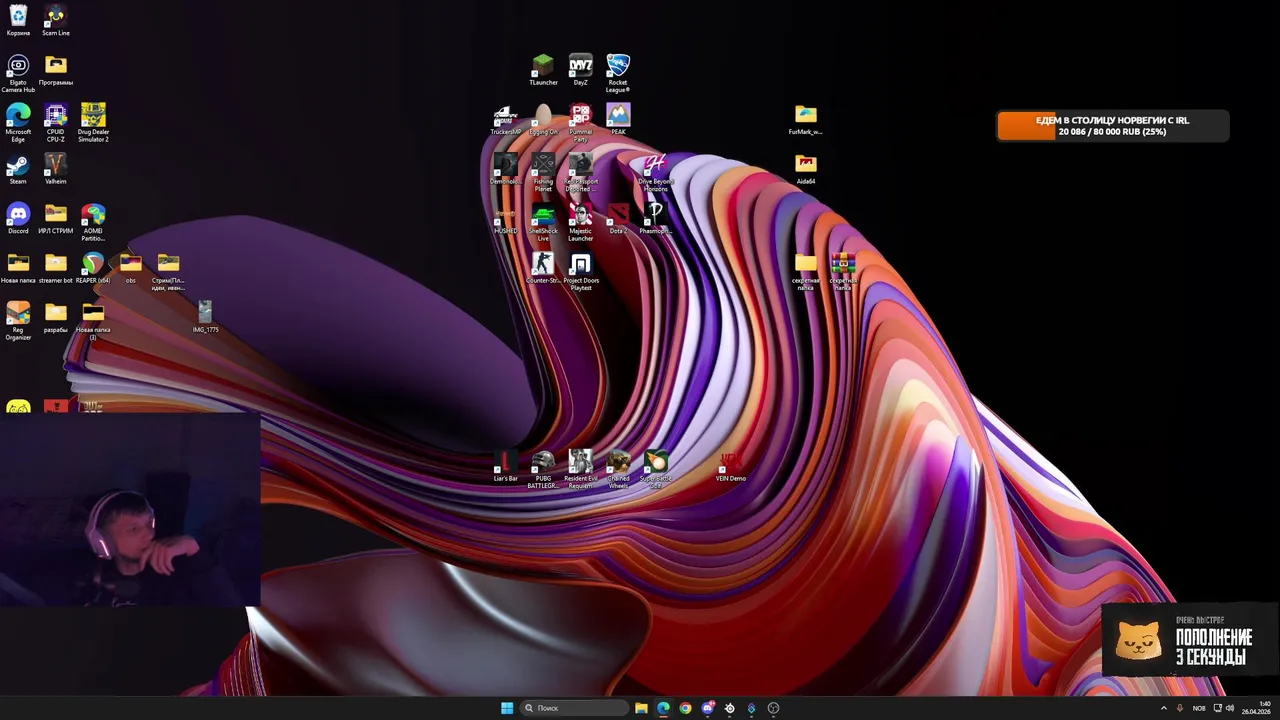Screen dimensions: 1280x720
Task: Open the Discord desktop shortcut
Action: (18, 219)
